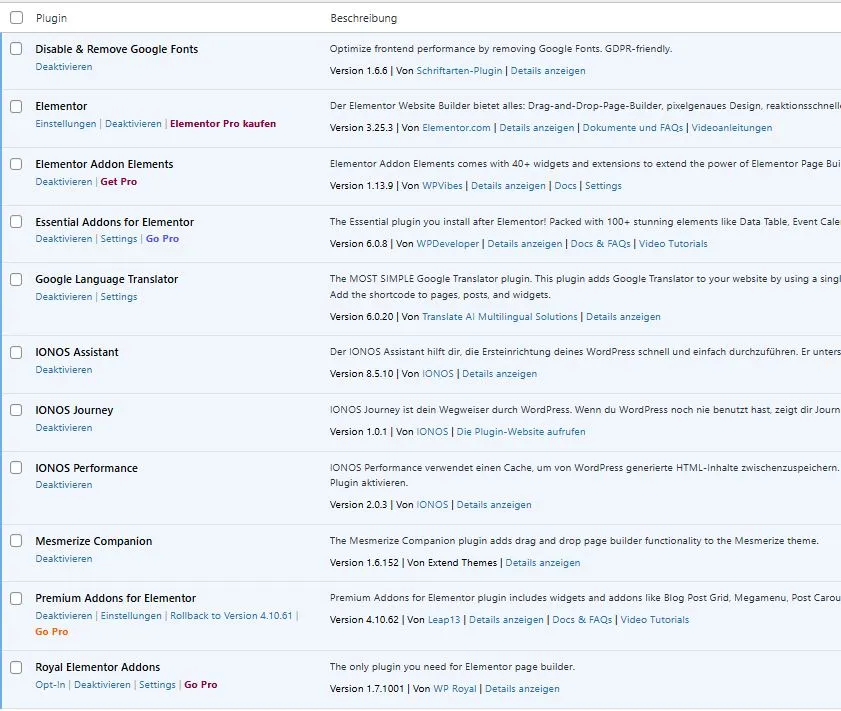
Task: Click Go Pro under Essential Addons
Action: (x=162, y=239)
